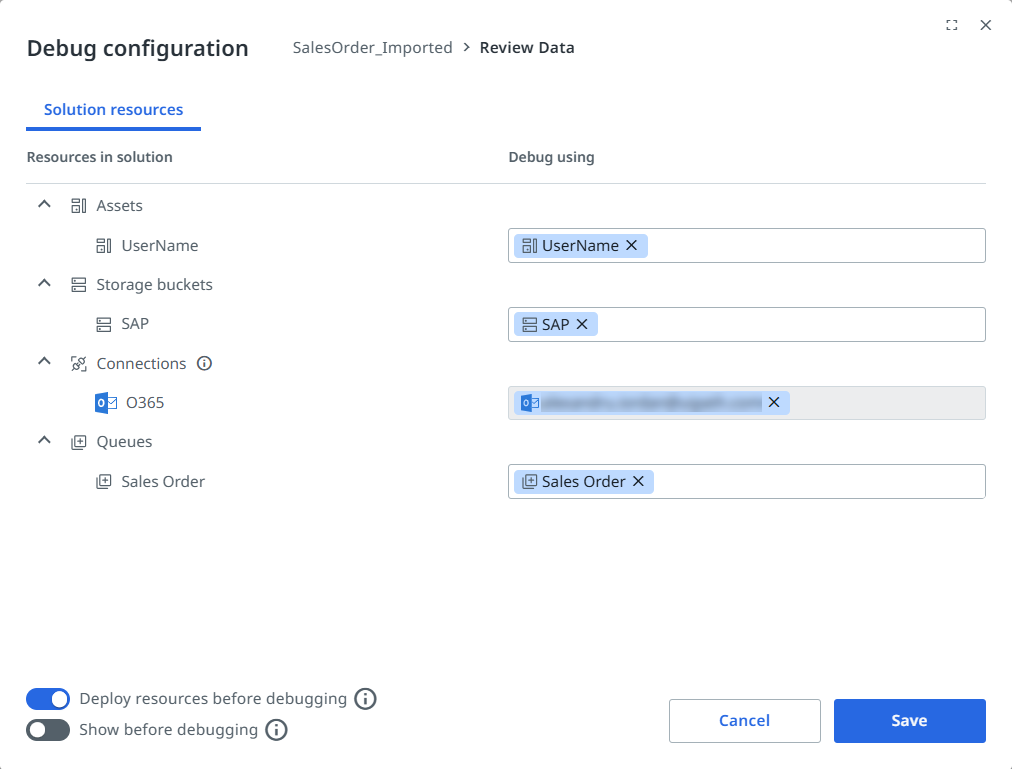Collapse the Storage buckets section
Viewport: 1012px width, 769px height.
44,284
